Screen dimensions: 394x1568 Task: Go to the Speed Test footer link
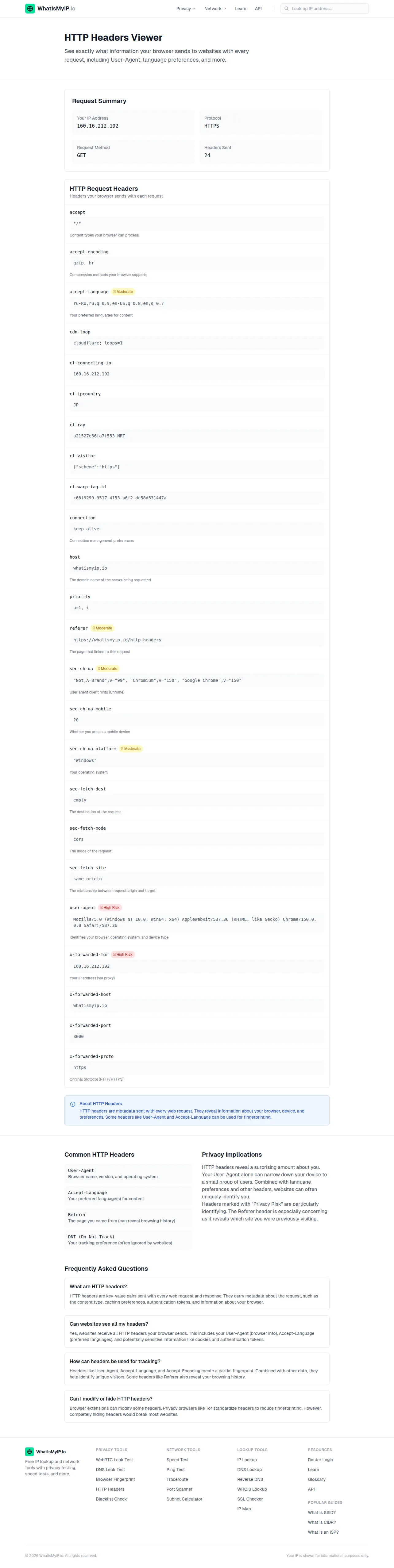(x=177, y=1460)
